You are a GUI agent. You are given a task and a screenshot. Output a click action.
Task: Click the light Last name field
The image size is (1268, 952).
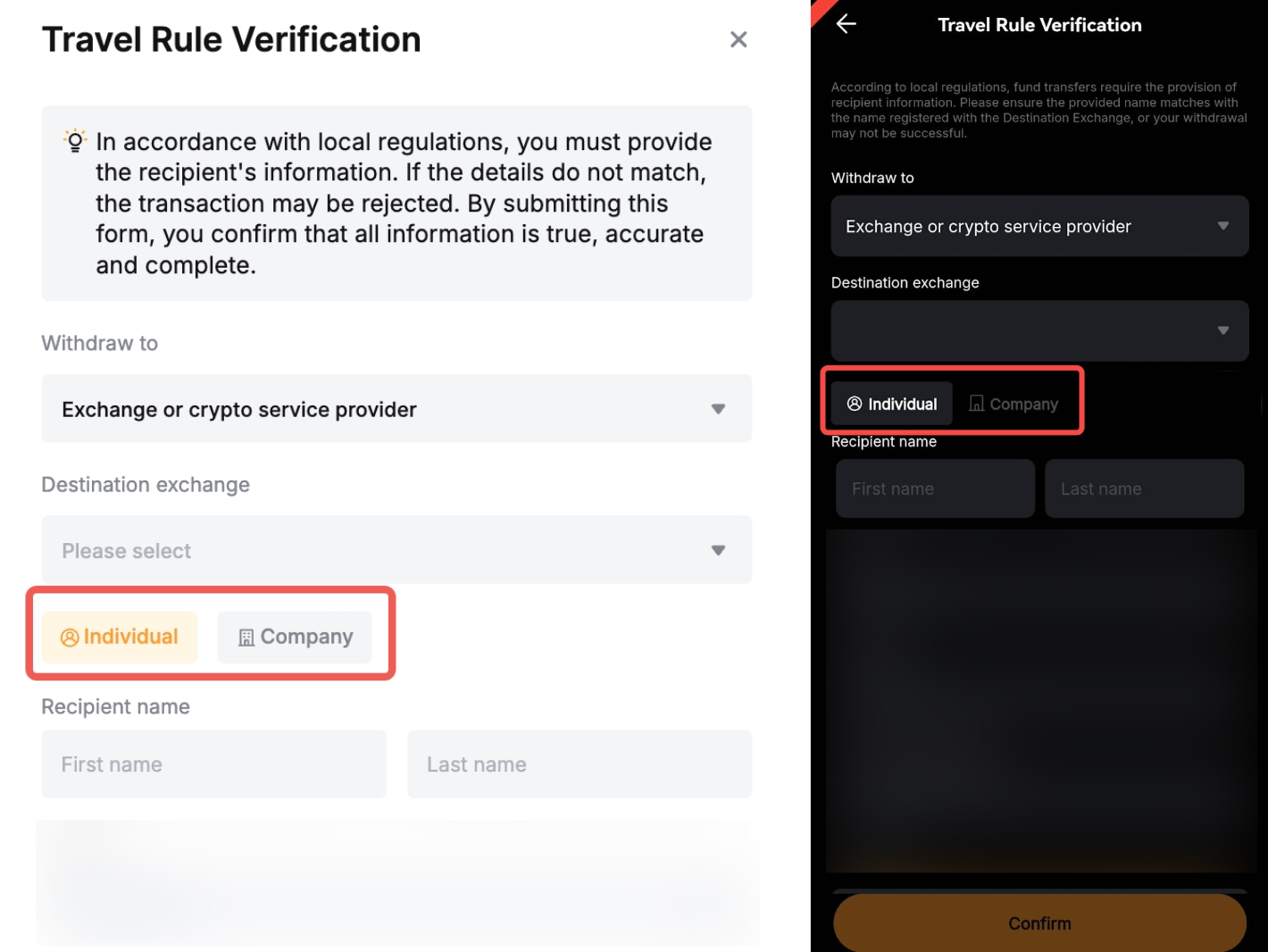[580, 764]
